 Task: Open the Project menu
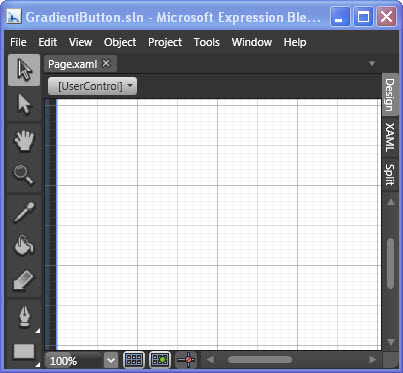pos(165,42)
